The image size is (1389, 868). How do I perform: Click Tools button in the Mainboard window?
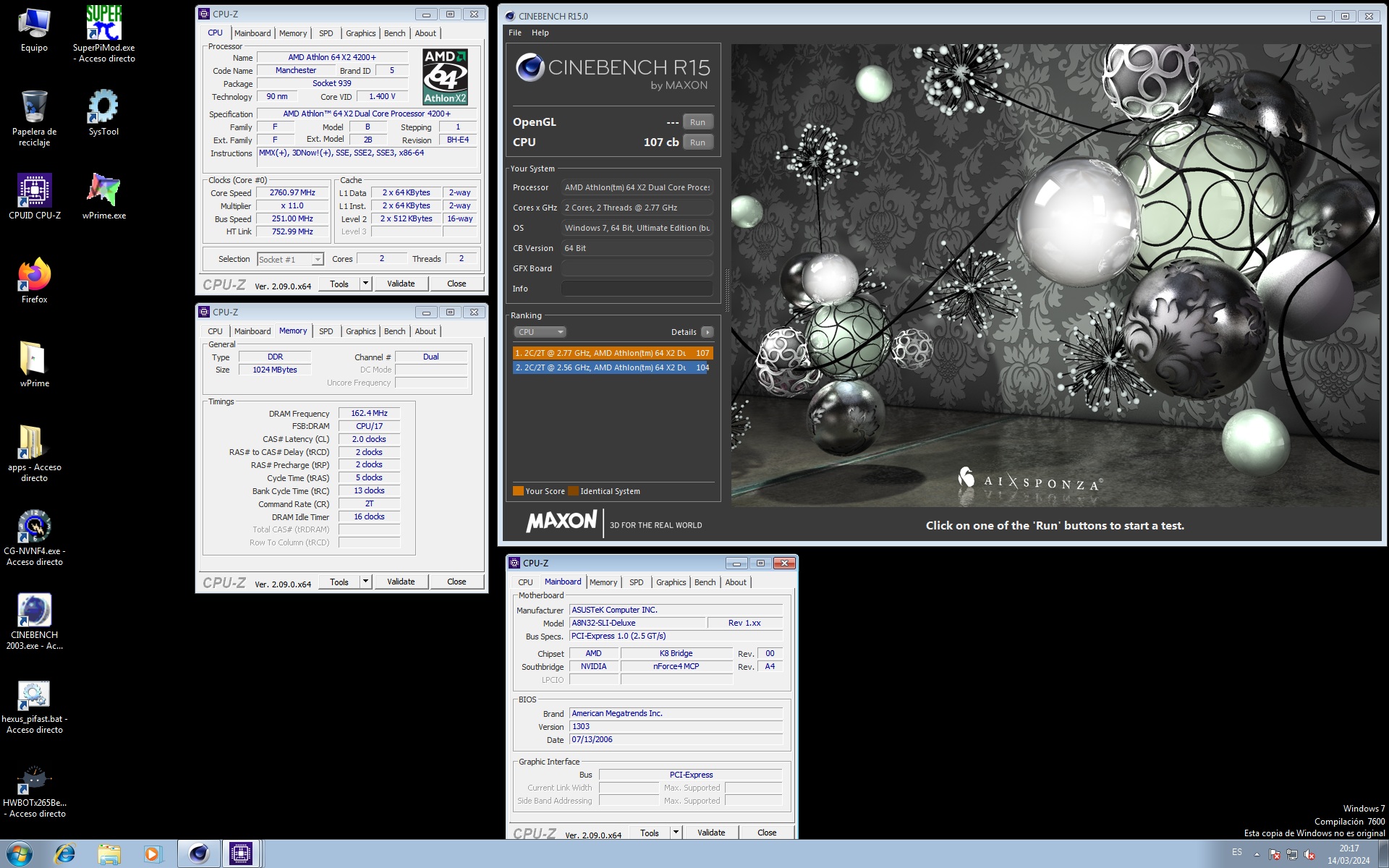pyautogui.click(x=650, y=833)
